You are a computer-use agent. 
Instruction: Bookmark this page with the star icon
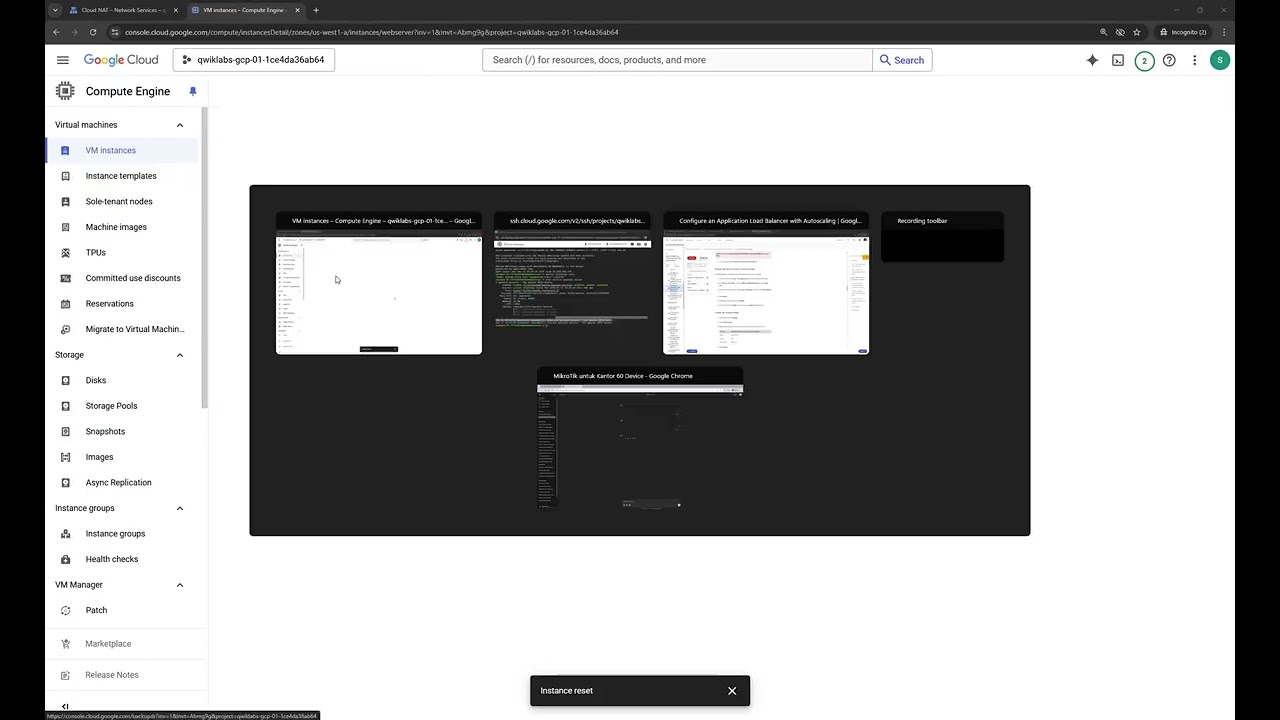pos(1137,32)
